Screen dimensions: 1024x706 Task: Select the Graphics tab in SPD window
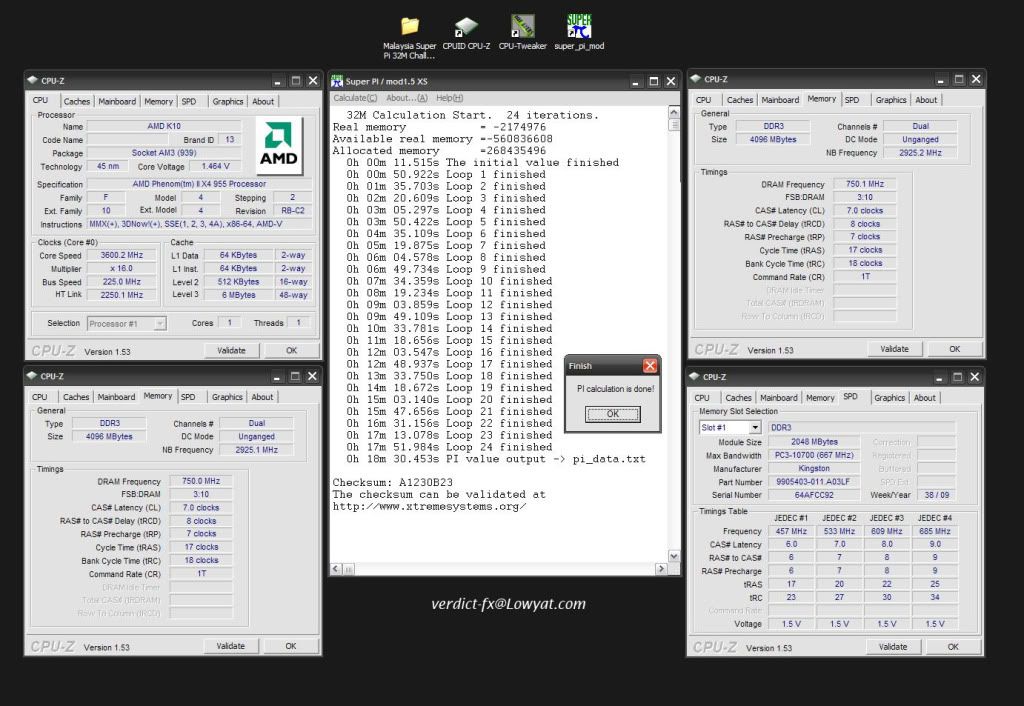(889, 397)
